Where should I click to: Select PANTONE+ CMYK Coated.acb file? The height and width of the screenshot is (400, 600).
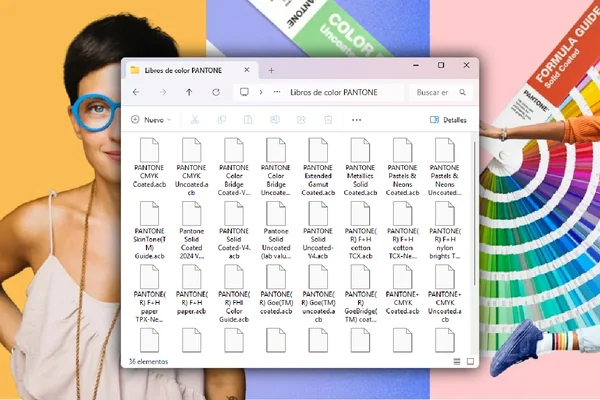click(403, 290)
